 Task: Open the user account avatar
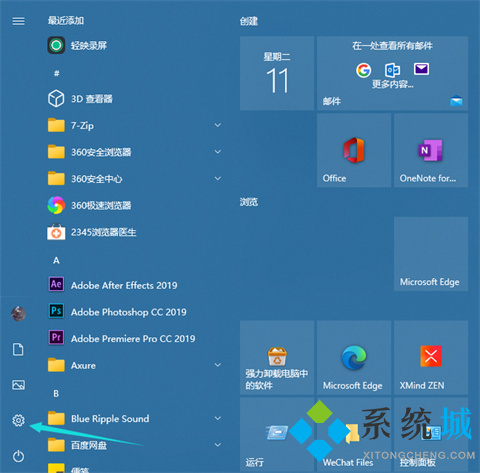pyautogui.click(x=18, y=314)
